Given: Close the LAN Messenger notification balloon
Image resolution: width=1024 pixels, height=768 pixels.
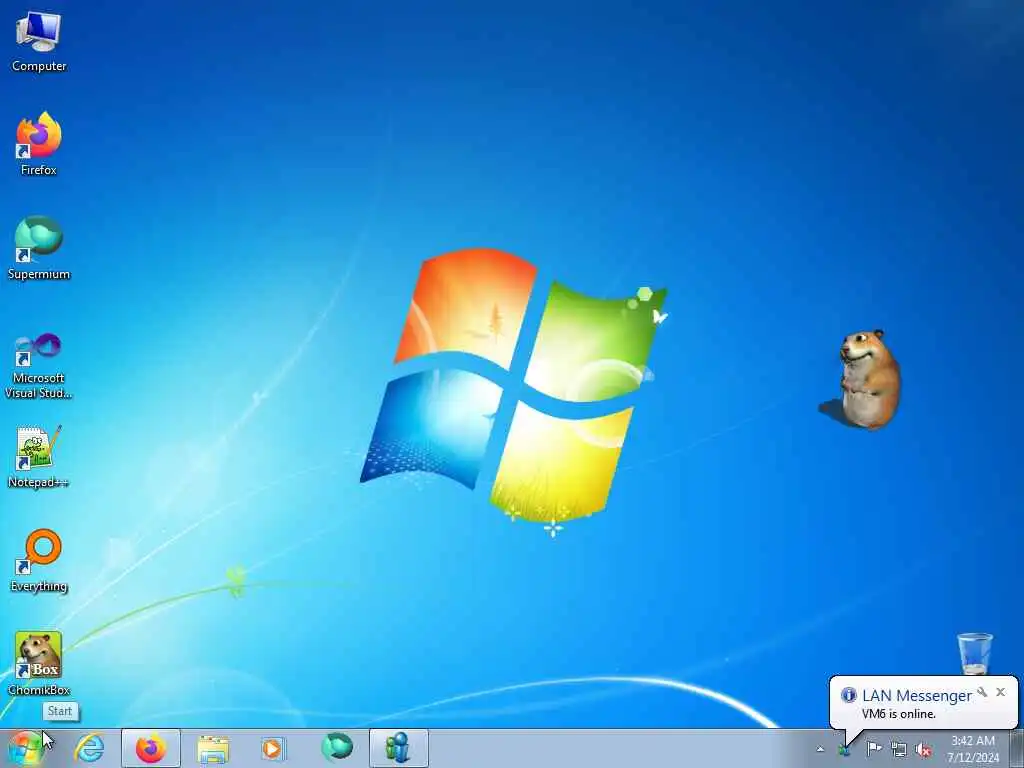Looking at the screenshot, I should 1000,692.
